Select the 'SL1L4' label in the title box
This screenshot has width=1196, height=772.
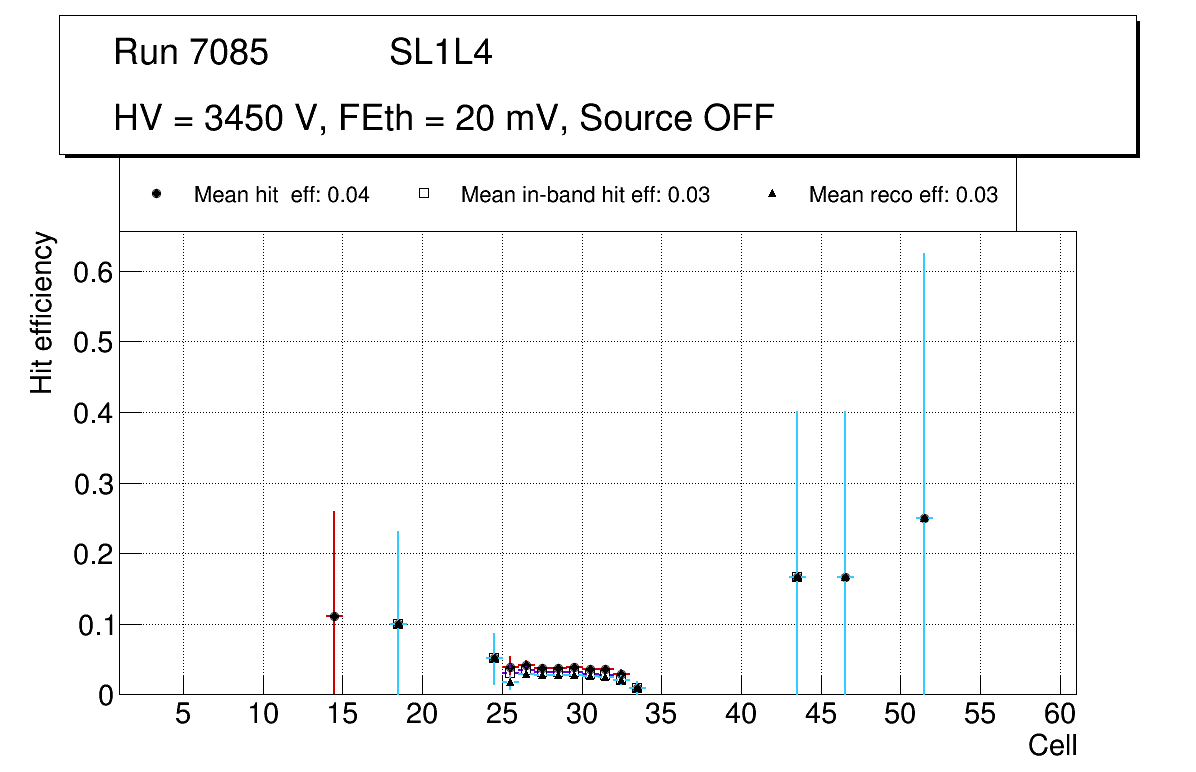tap(440, 53)
